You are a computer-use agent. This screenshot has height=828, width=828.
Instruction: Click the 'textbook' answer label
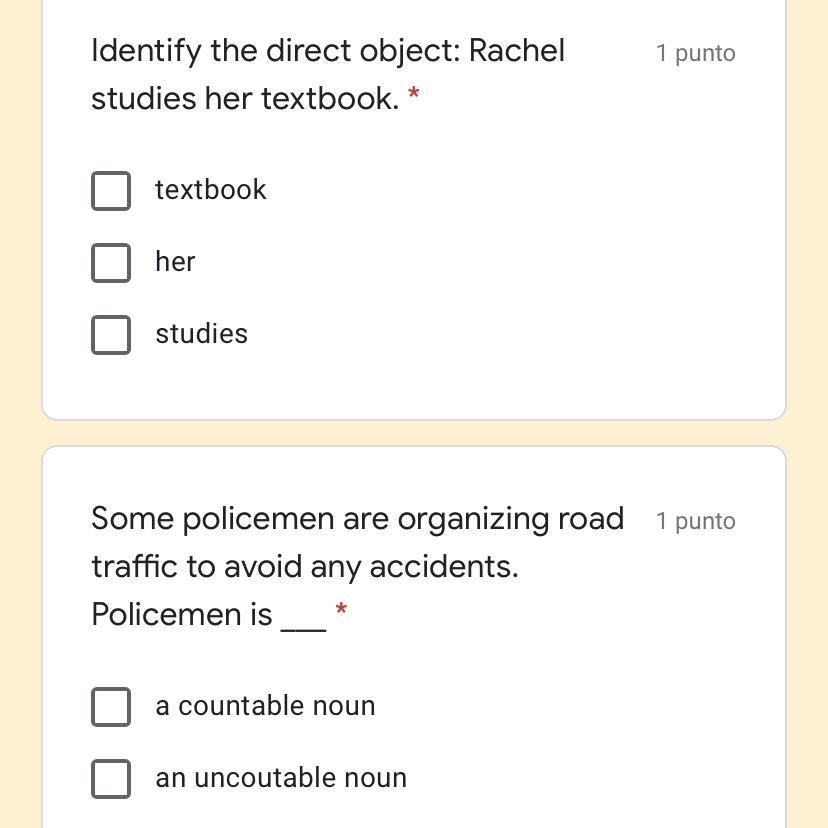(211, 190)
